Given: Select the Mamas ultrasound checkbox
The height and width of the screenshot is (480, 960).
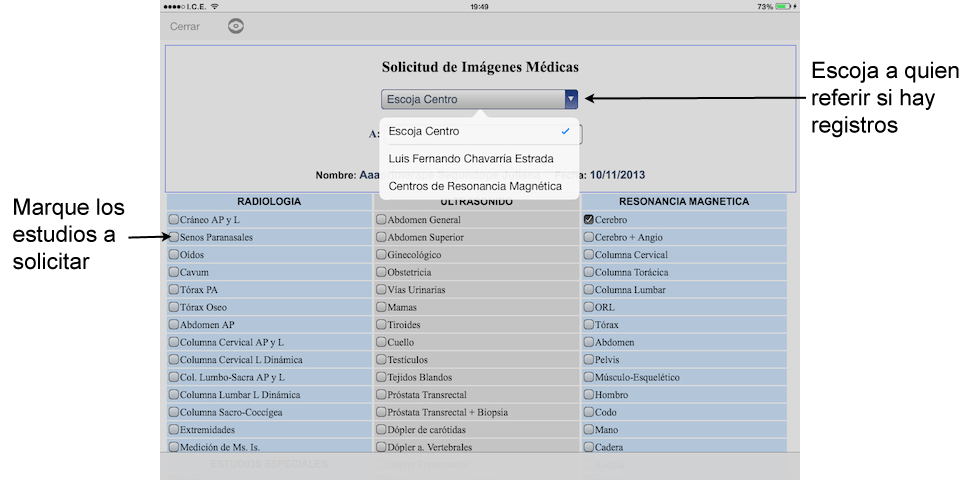Looking at the screenshot, I should [x=381, y=307].
